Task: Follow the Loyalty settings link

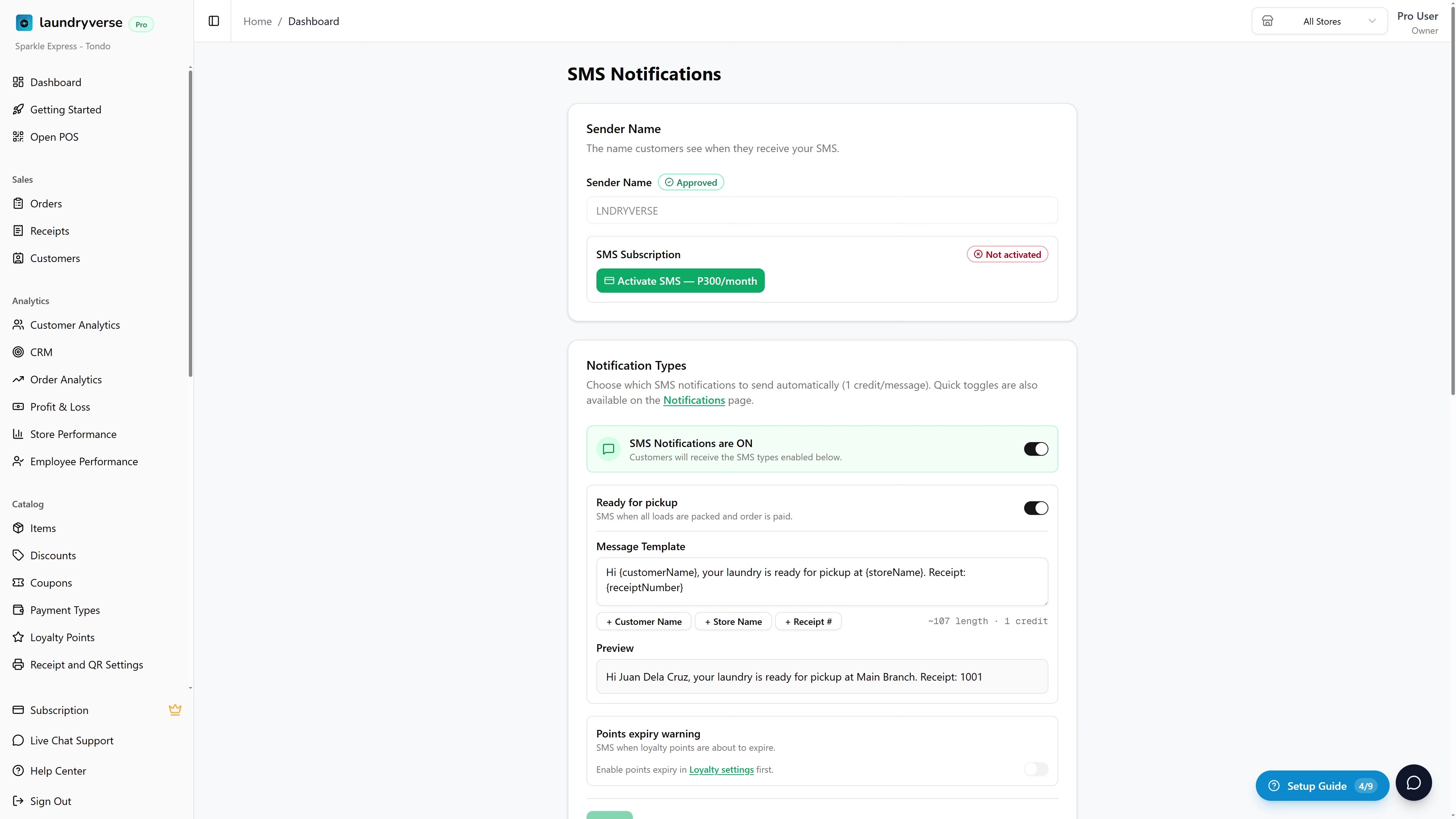Action: pos(721,770)
